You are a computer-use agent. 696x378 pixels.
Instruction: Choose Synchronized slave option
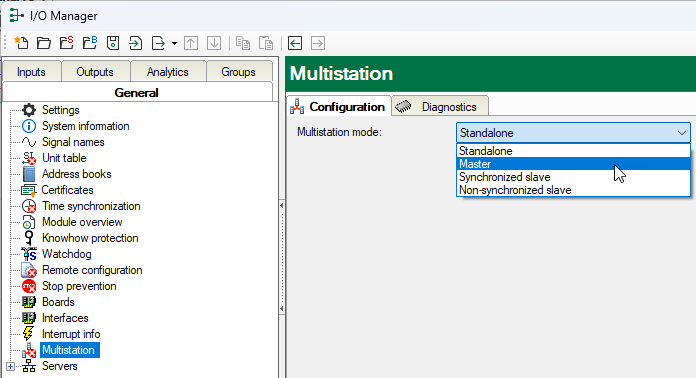click(573, 177)
